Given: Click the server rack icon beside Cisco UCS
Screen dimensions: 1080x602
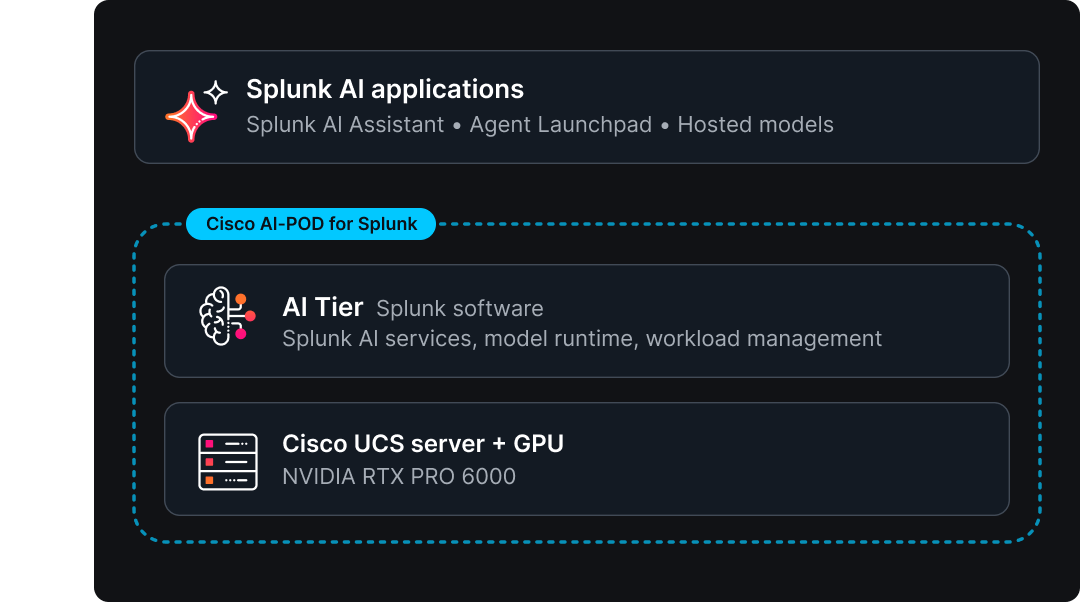Looking at the screenshot, I should (x=228, y=461).
